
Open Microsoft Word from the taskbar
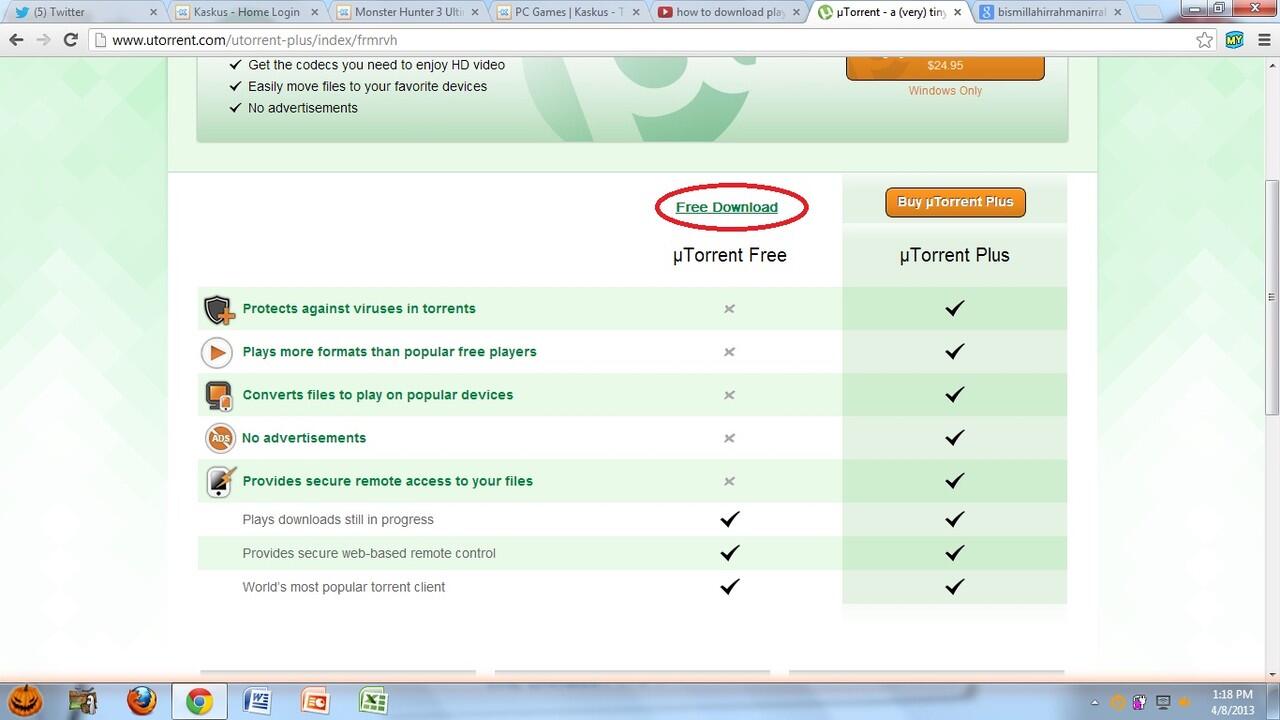click(257, 701)
